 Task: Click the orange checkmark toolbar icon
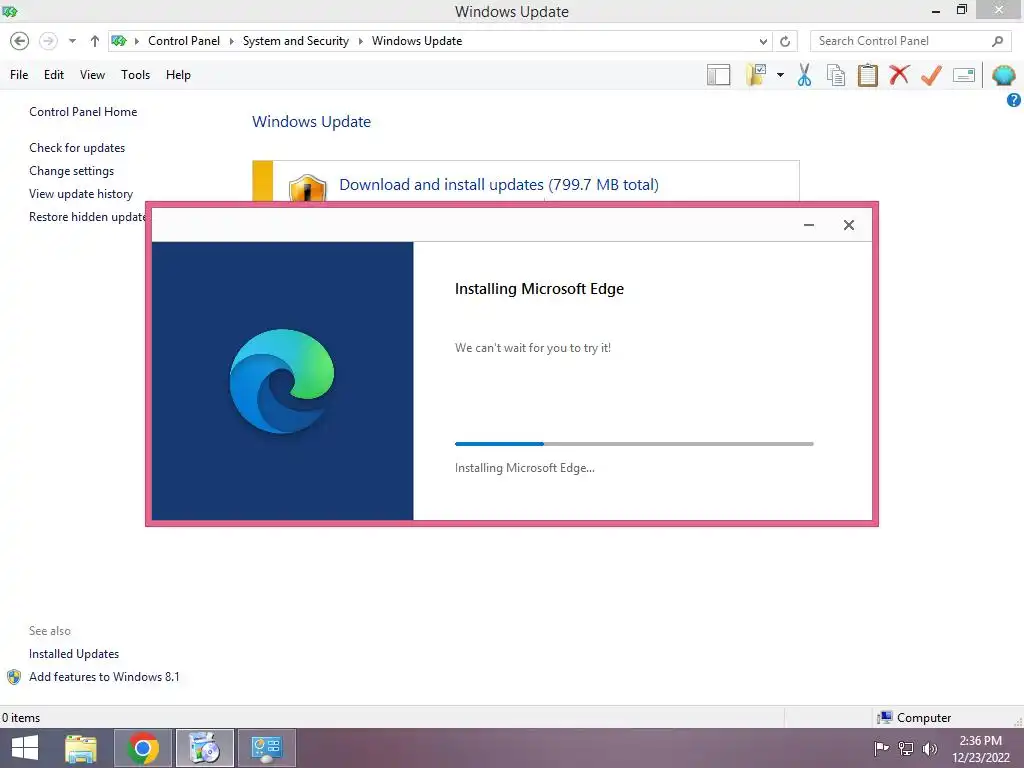coord(931,75)
